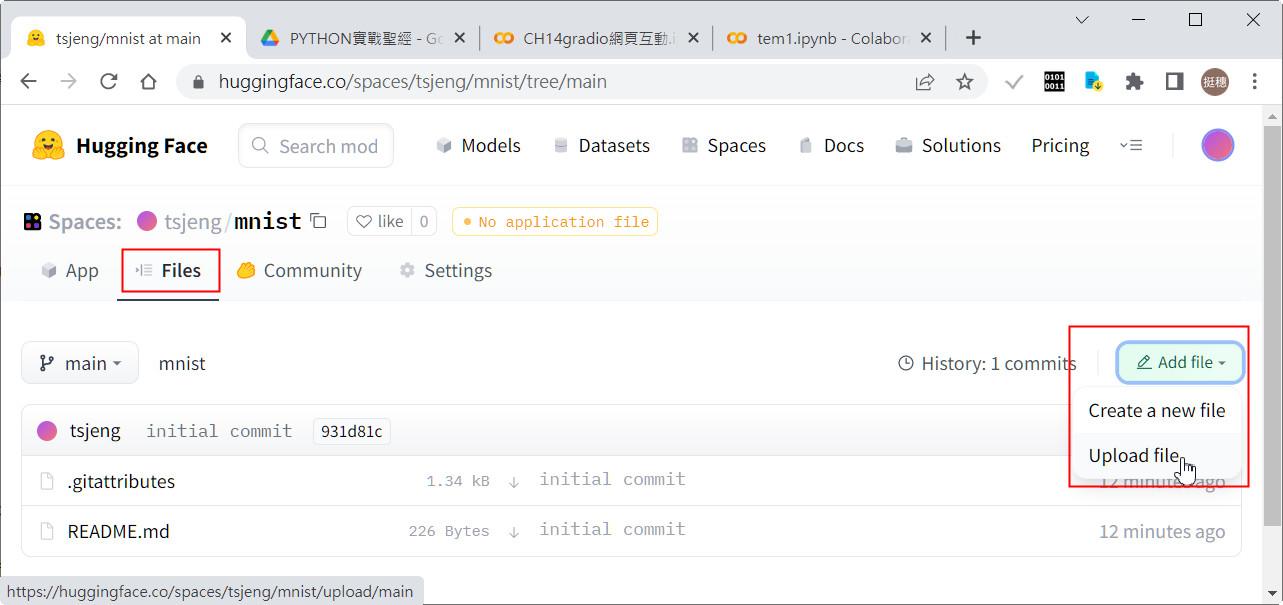1283x605 pixels.
Task: Reload the current page
Action: pos(109,82)
